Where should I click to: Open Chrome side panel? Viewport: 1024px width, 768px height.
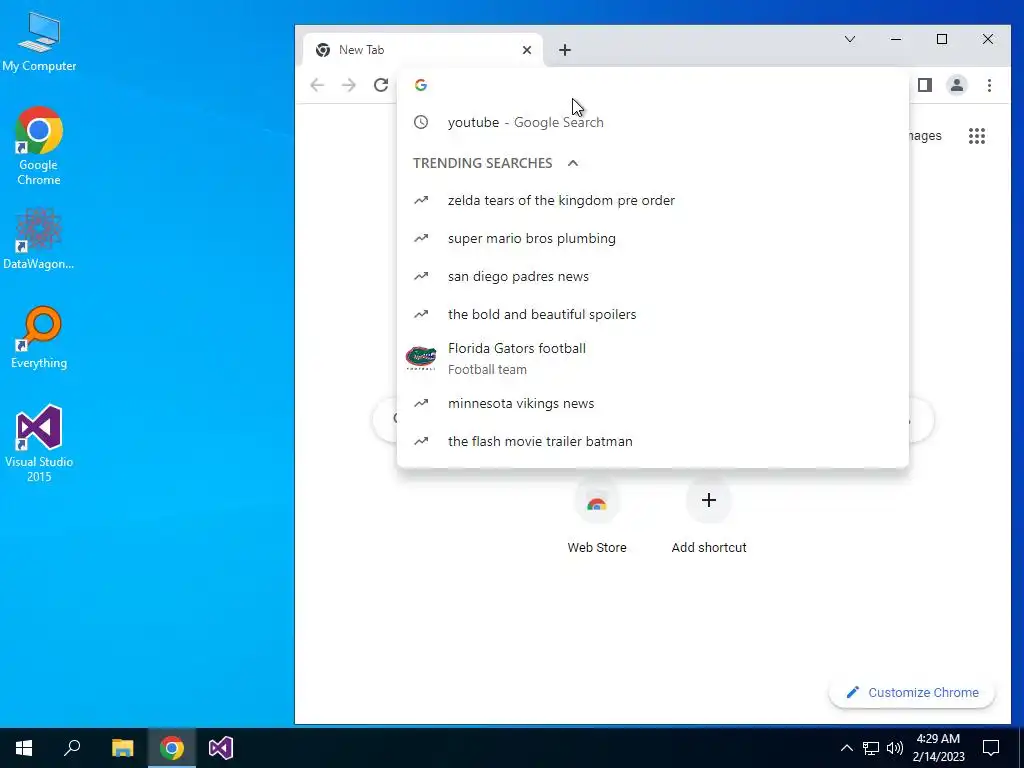click(925, 85)
